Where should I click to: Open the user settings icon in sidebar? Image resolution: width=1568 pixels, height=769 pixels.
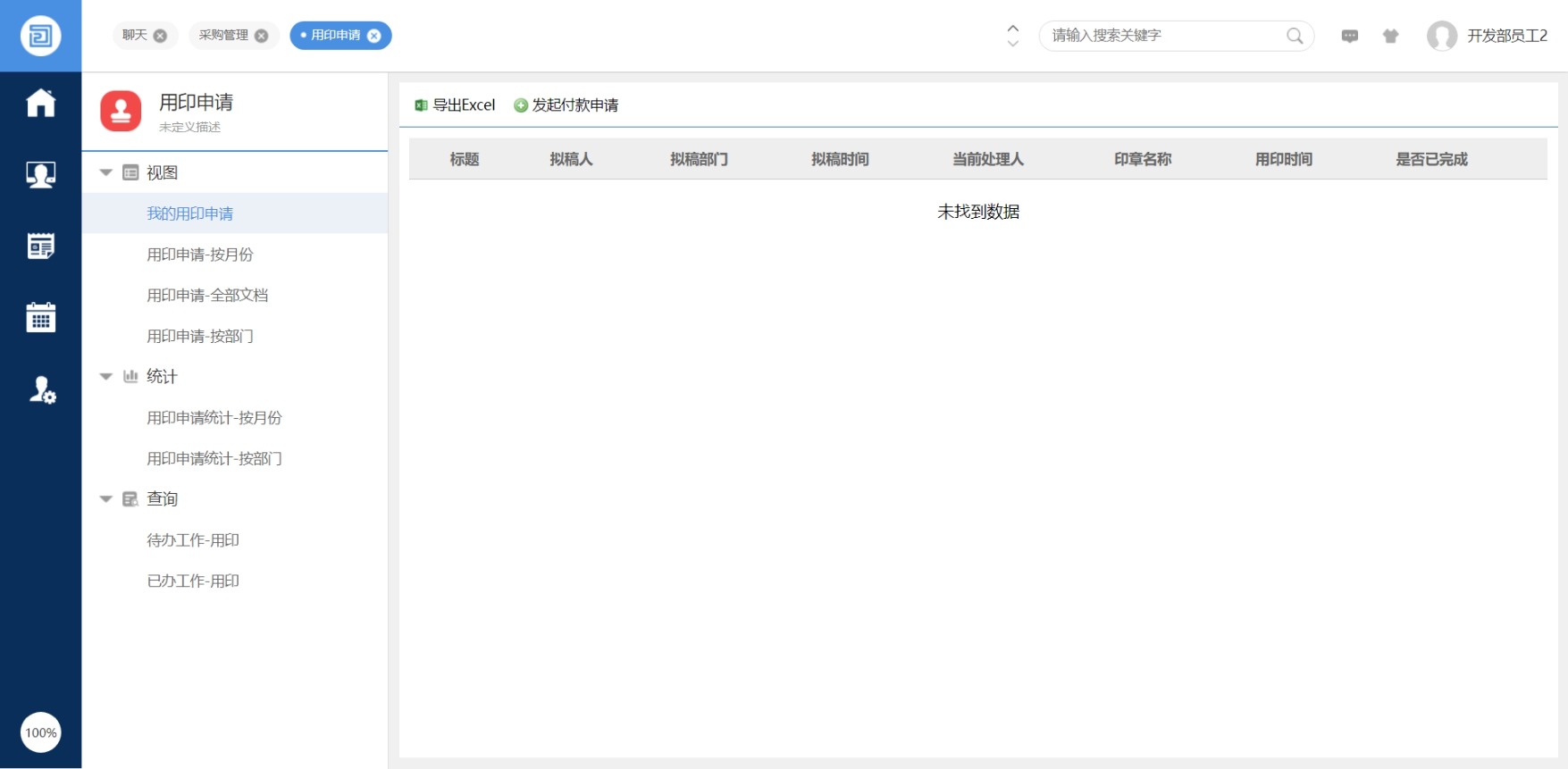pyautogui.click(x=42, y=389)
